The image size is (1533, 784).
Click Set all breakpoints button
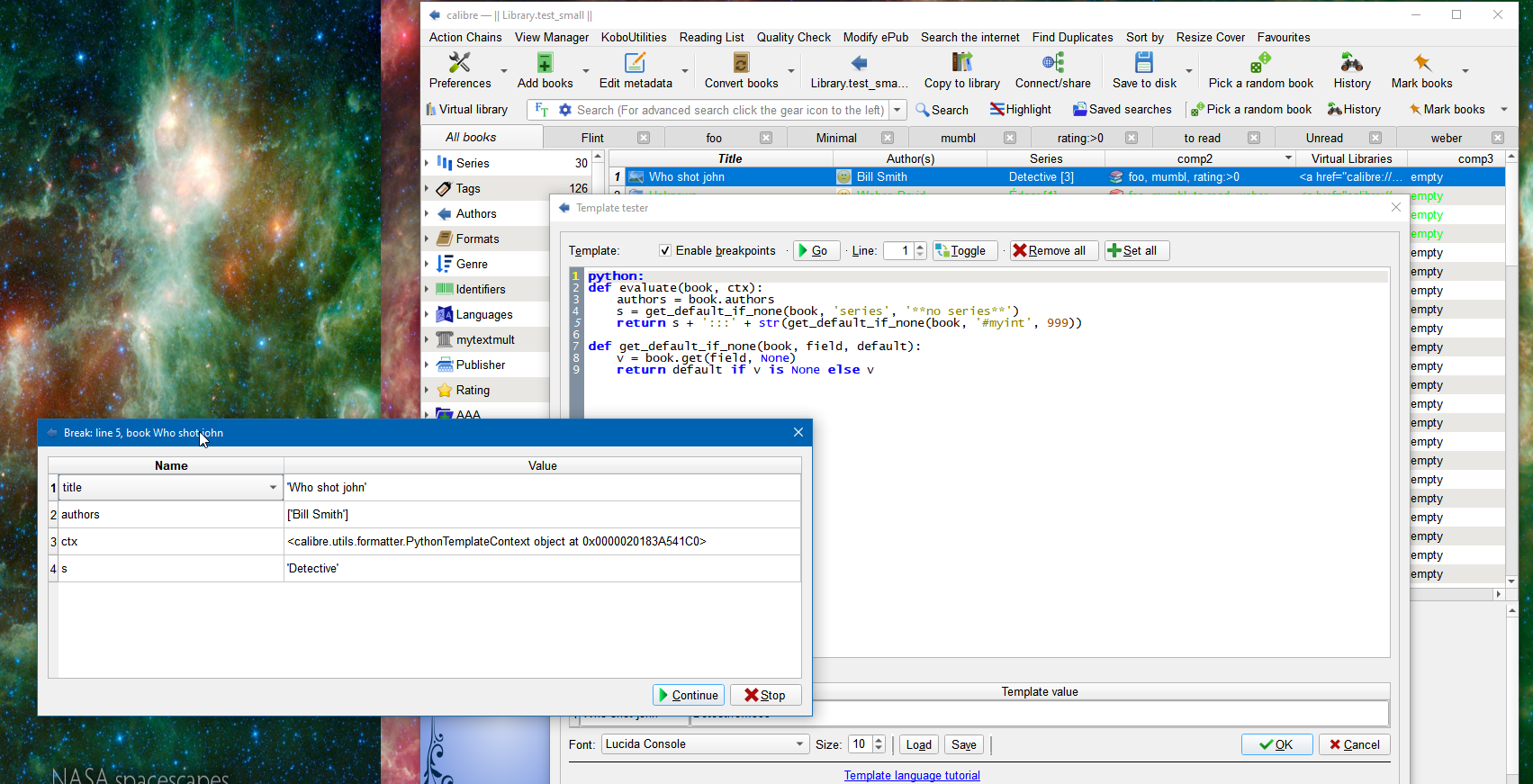point(1137,251)
